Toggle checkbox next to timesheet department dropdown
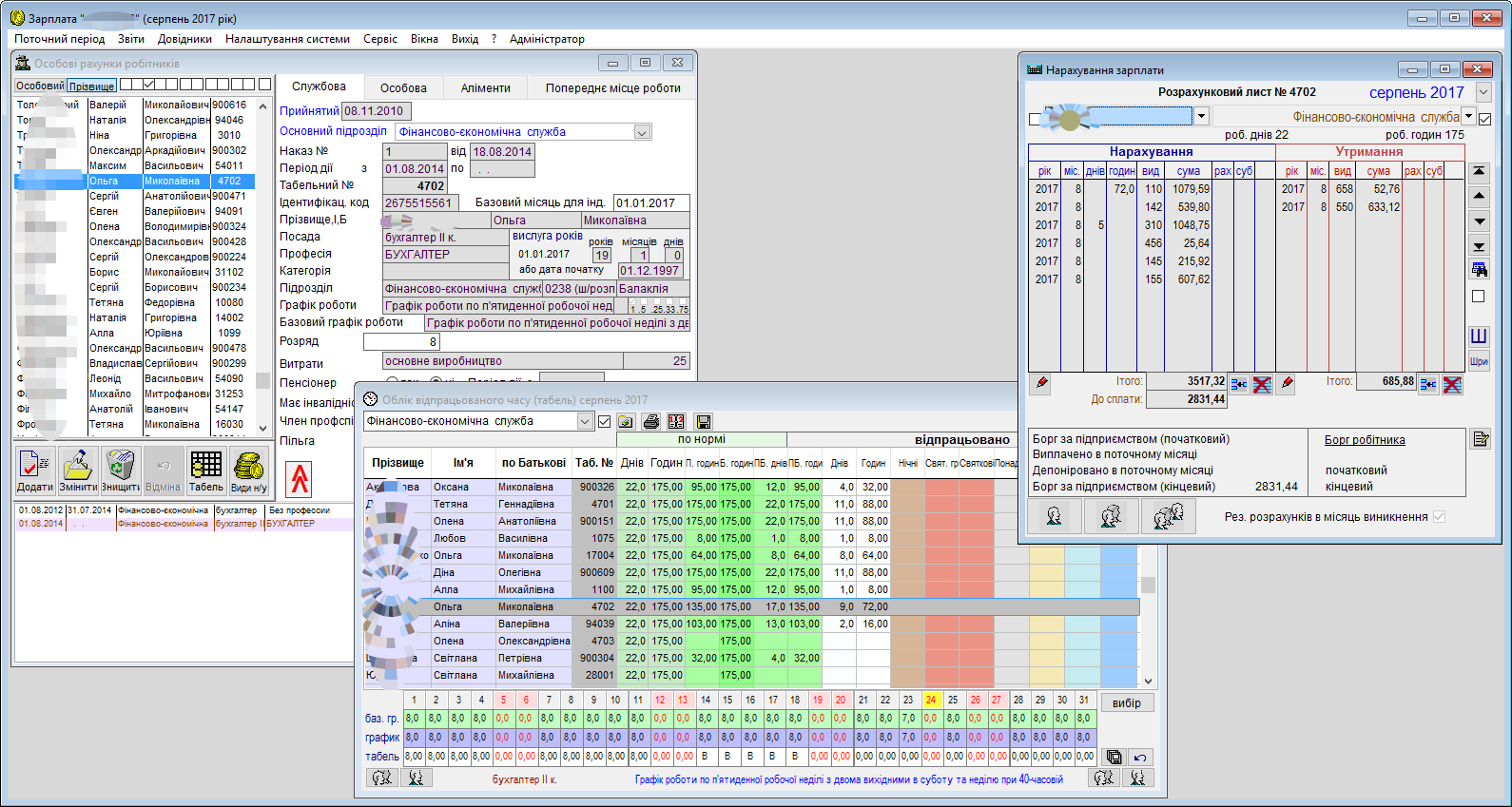The image size is (1512, 807). 604,421
